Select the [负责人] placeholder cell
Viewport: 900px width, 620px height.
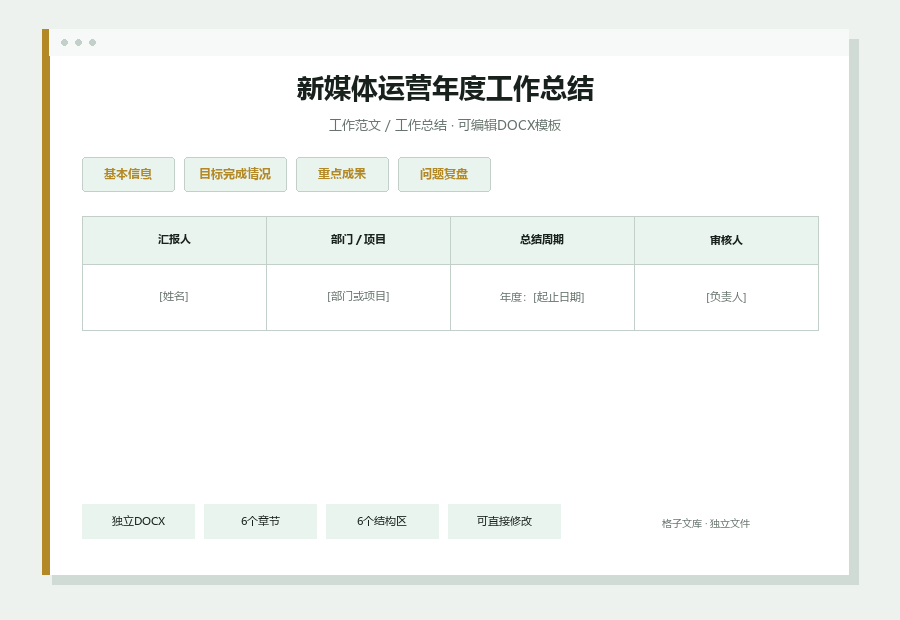pos(726,297)
